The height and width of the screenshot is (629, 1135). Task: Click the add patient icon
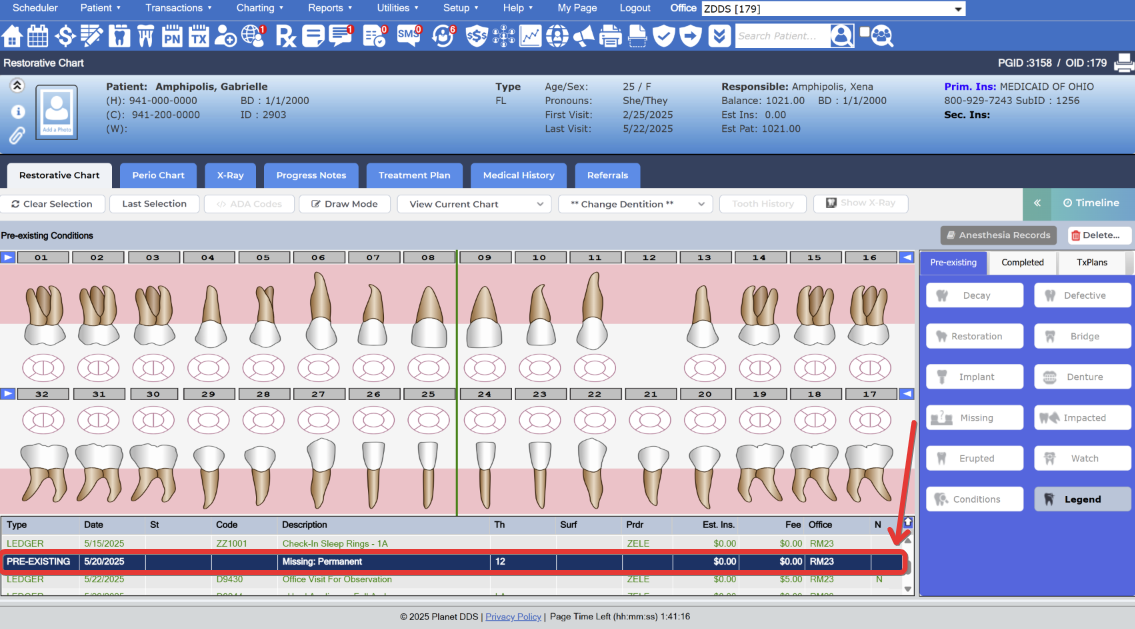226,35
